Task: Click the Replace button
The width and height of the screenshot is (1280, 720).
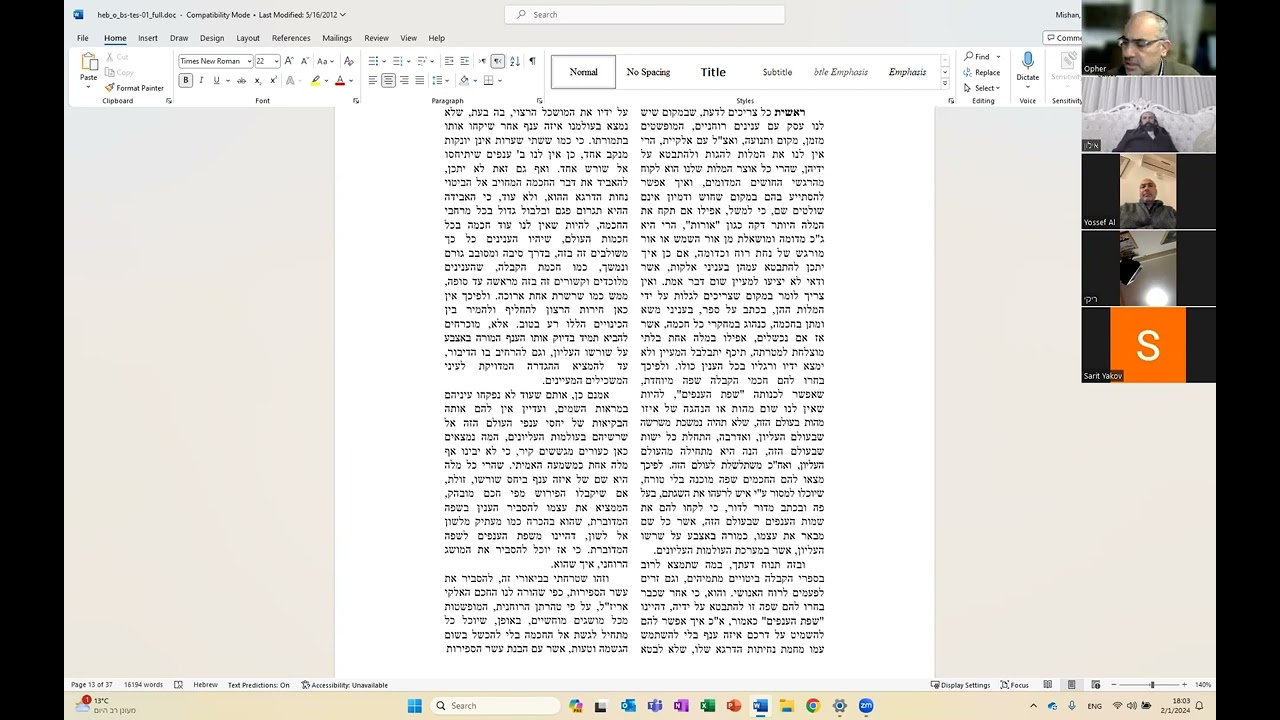Action: 982,72
